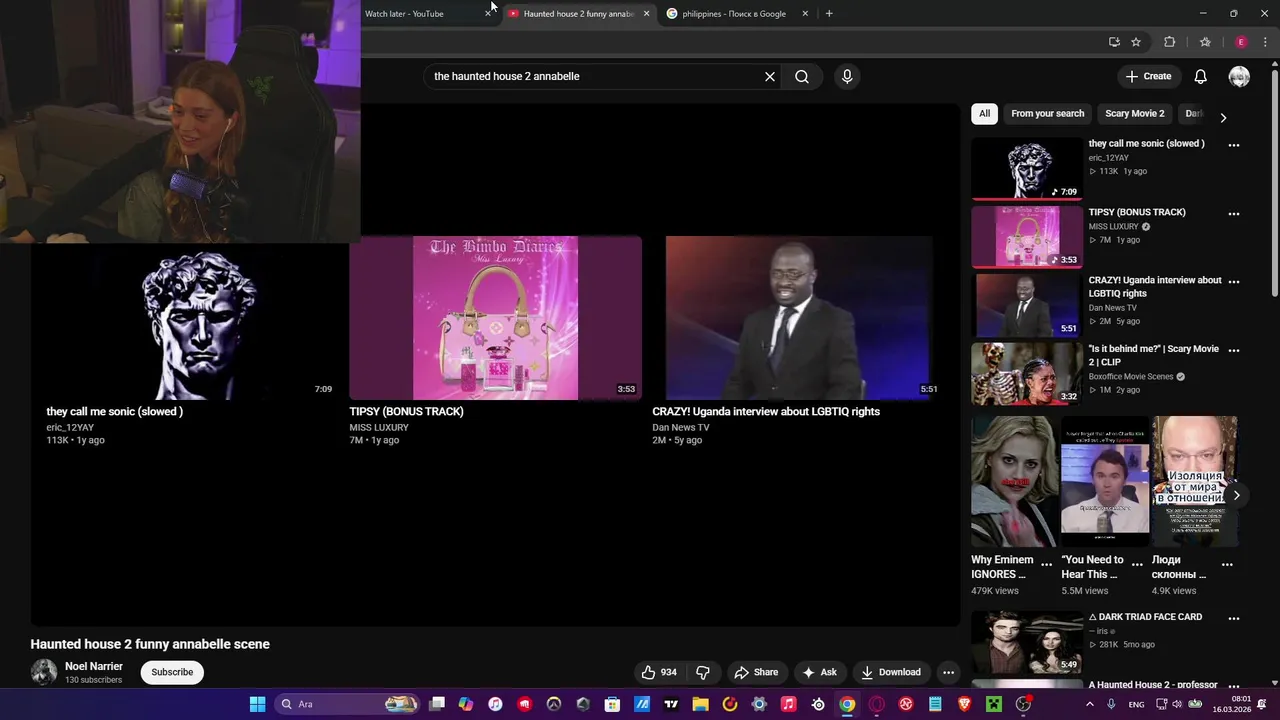Bookmark this page with the star icon
The image size is (1280, 720).
pyautogui.click(x=1136, y=42)
